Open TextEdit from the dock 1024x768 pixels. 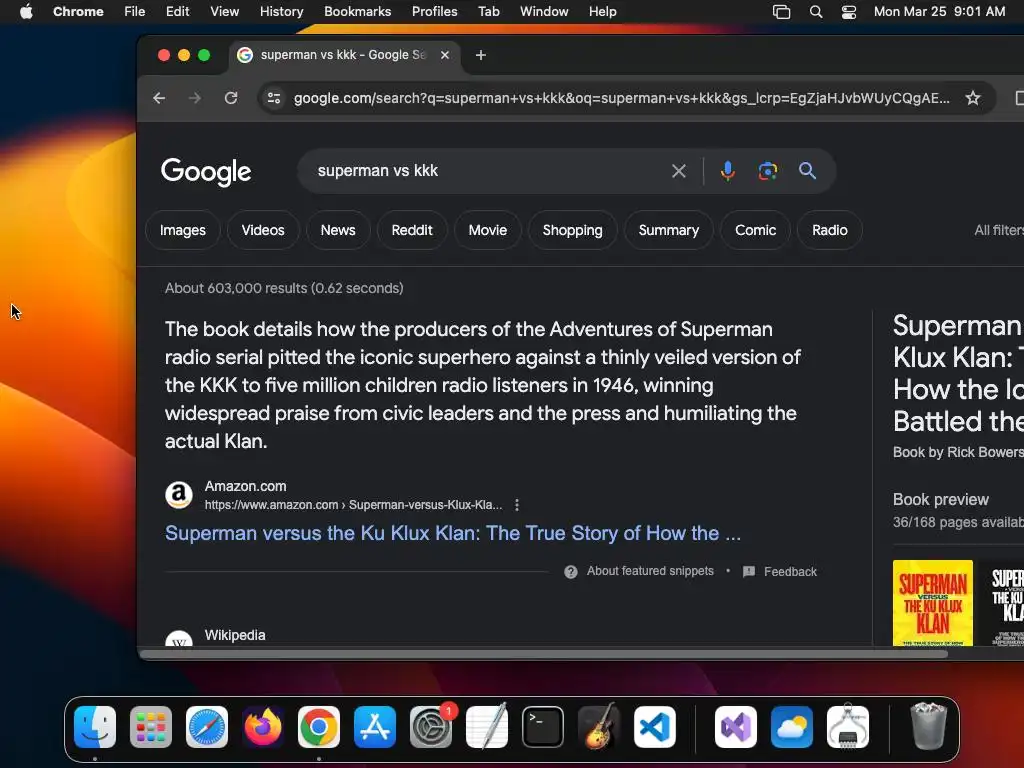coord(487,727)
